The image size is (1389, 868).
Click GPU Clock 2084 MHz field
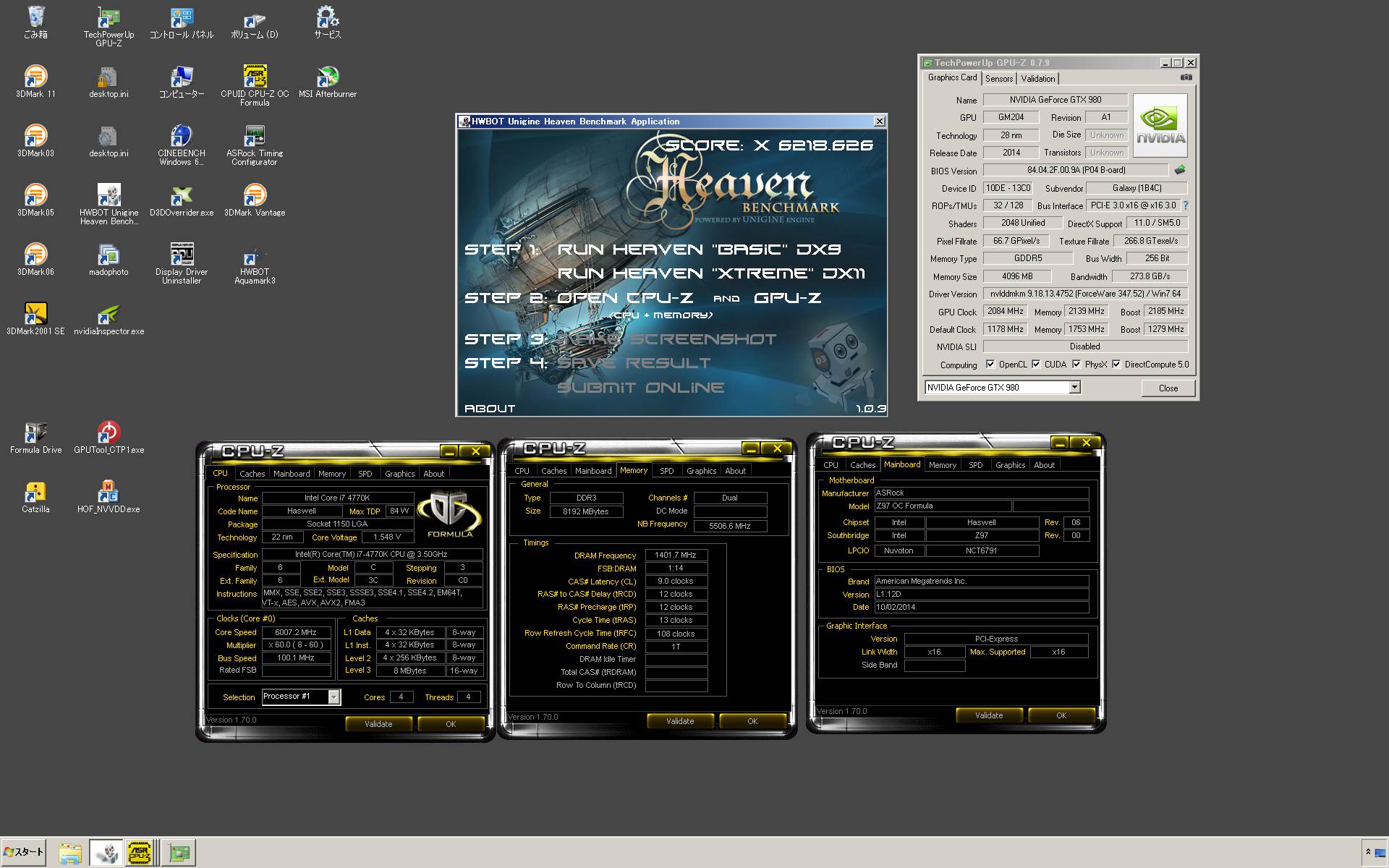1006,311
